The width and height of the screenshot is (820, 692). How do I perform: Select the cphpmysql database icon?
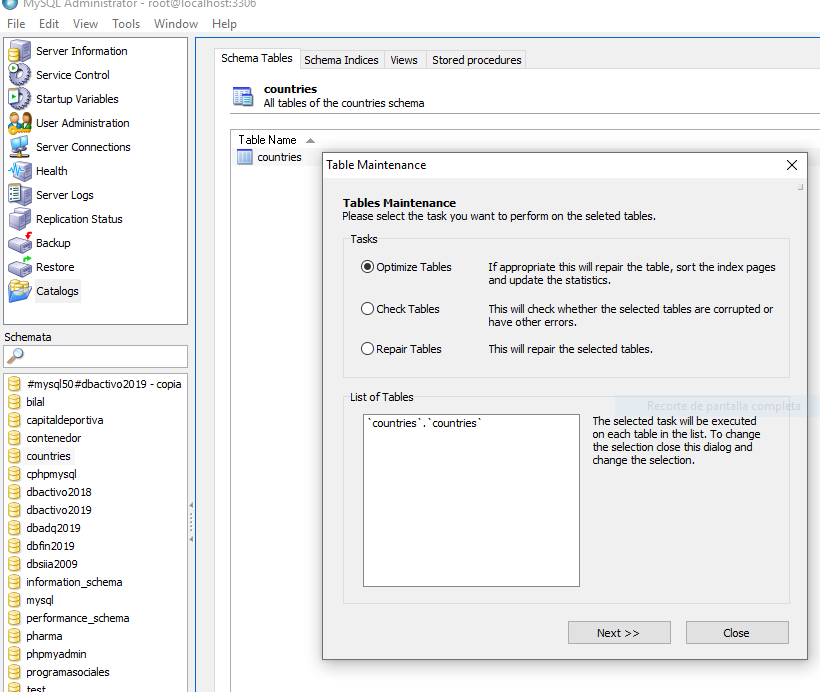click(x=14, y=474)
